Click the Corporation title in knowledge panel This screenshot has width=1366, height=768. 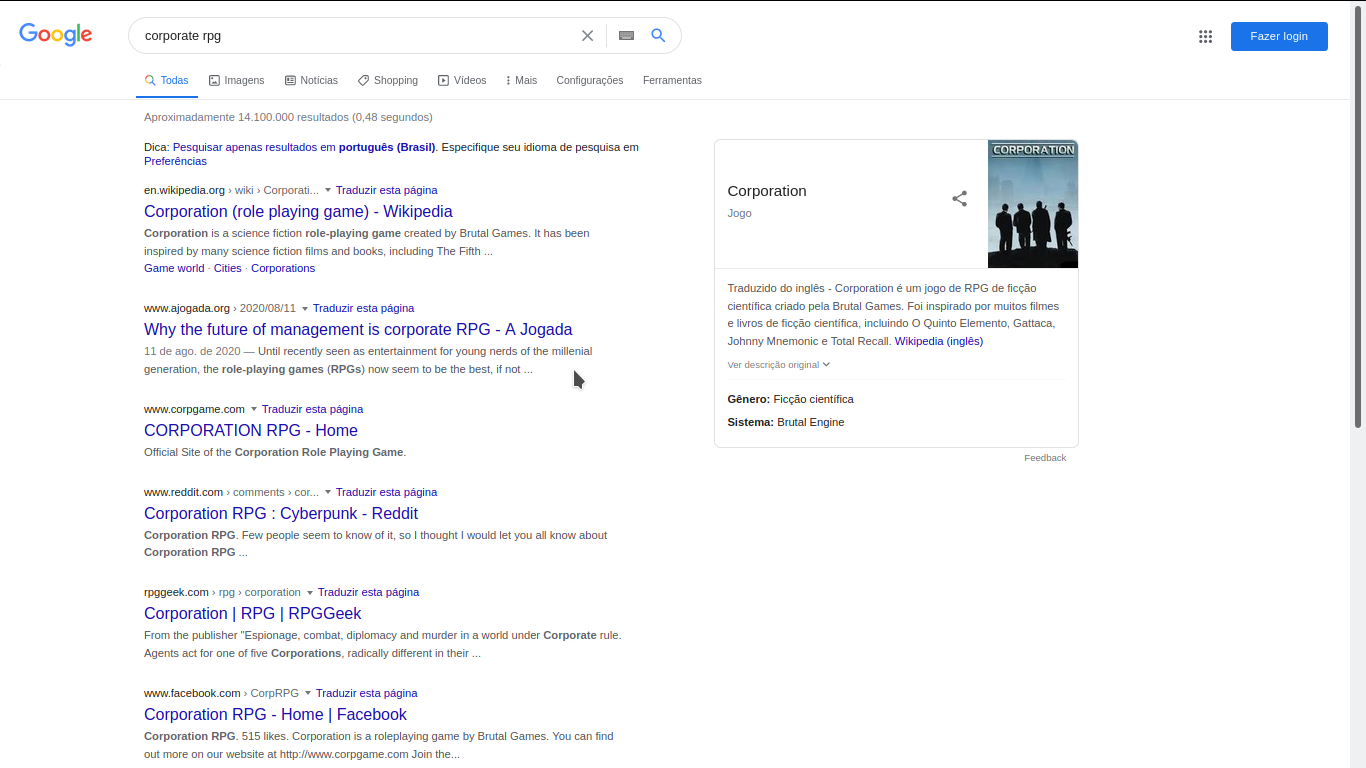coord(767,191)
